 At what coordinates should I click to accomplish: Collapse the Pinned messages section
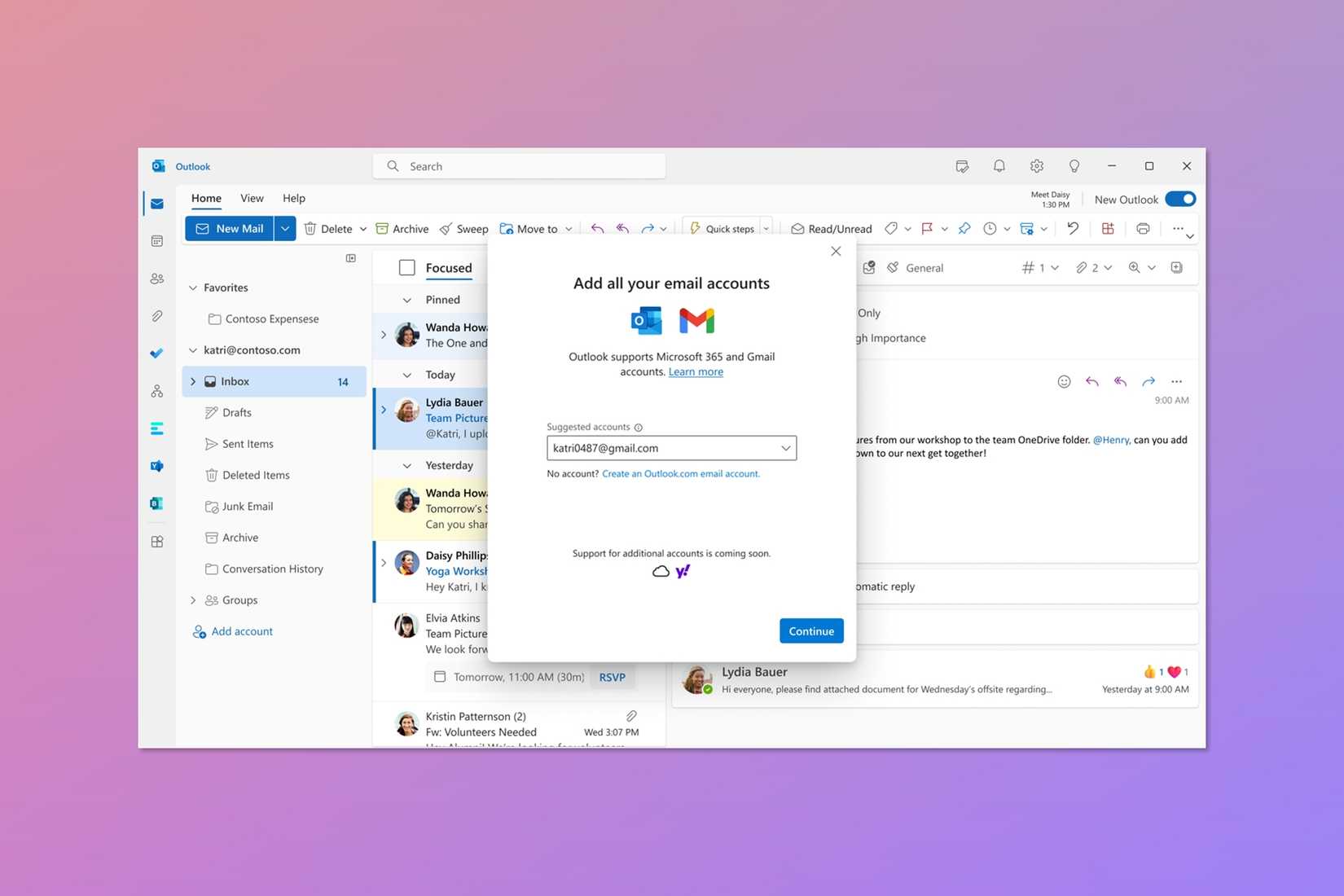point(406,299)
